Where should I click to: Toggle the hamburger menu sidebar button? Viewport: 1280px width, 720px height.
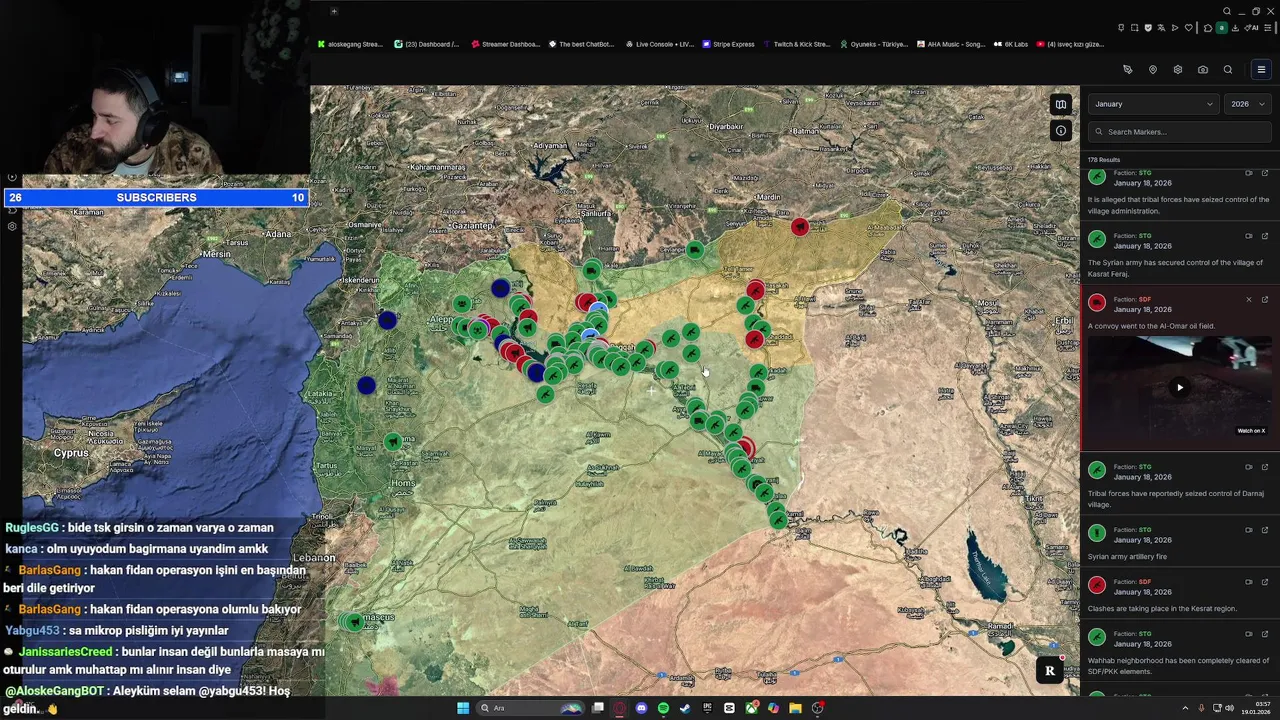1261,70
